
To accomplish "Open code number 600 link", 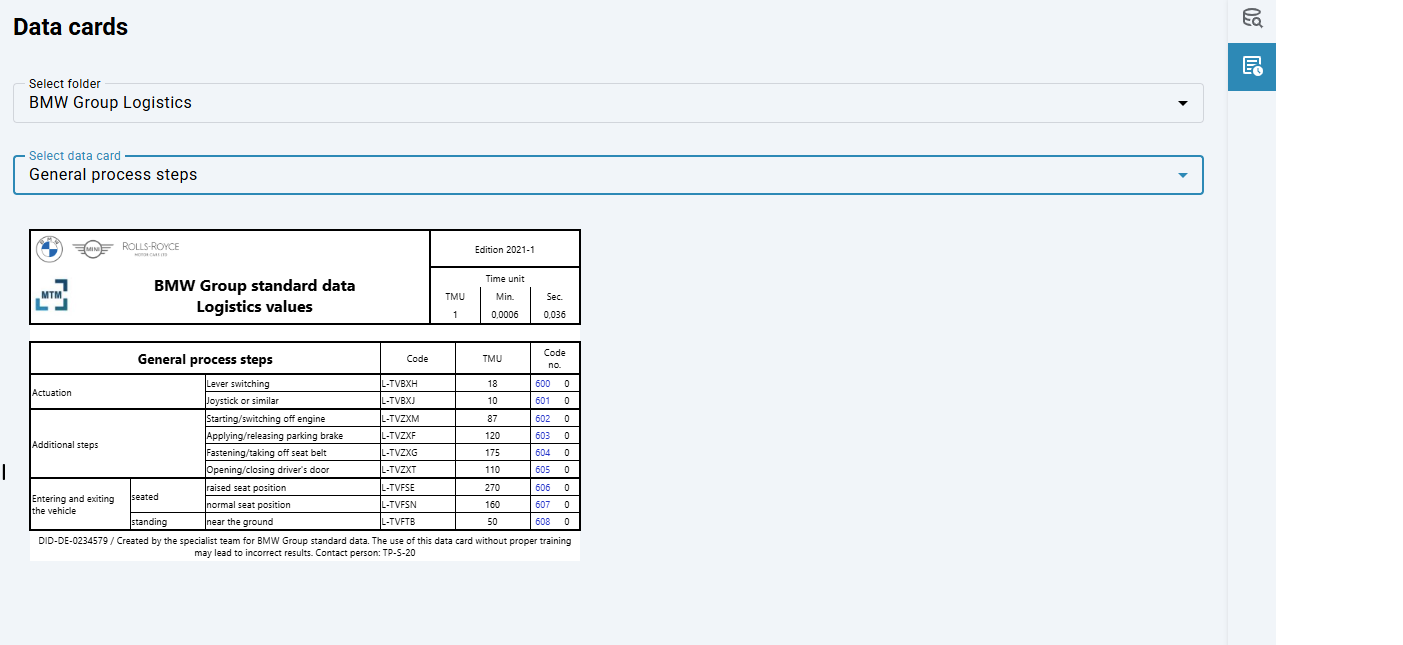I will click(542, 384).
